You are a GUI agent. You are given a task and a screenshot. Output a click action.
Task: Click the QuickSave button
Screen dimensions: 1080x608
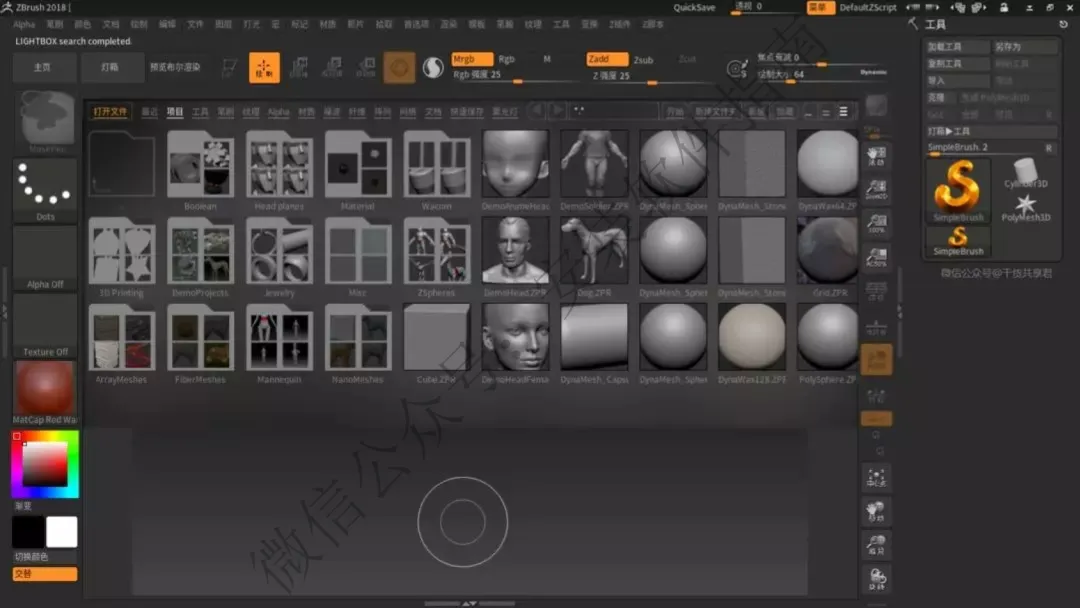click(x=694, y=8)
